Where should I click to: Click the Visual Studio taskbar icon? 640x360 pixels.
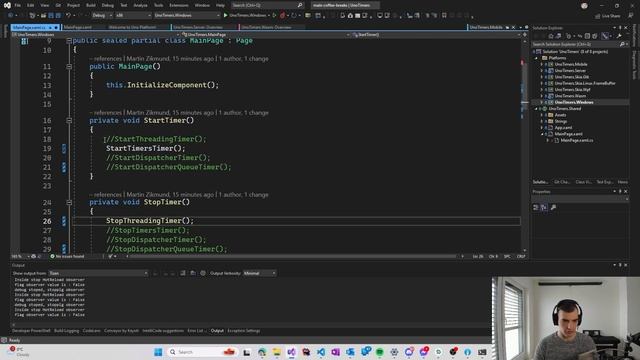pos(291,352)
